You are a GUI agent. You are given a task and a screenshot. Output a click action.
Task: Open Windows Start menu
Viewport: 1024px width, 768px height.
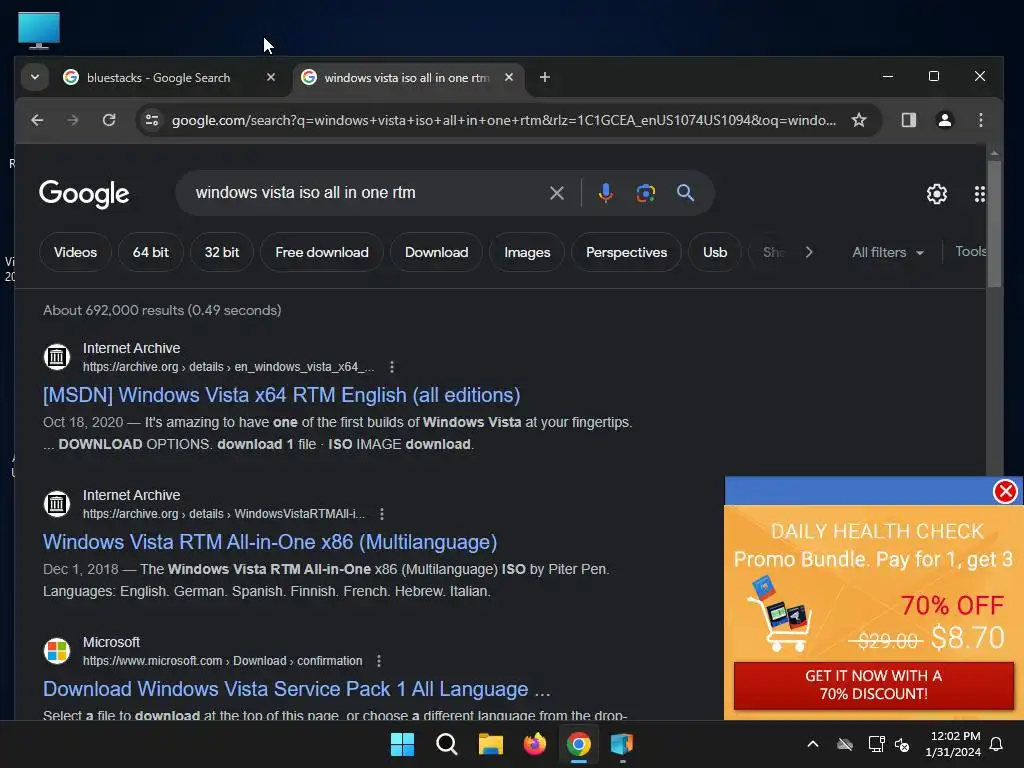[x=402, y=744]
